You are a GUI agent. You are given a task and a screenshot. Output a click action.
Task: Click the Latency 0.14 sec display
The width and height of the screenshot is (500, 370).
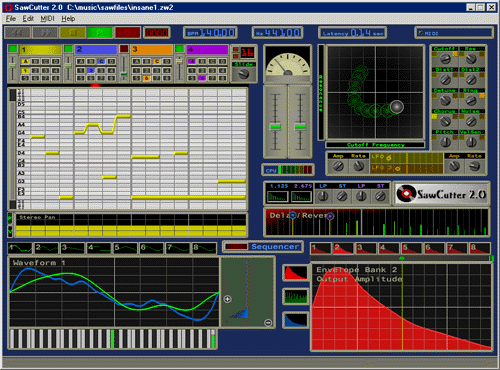click(x=352, y=33)
